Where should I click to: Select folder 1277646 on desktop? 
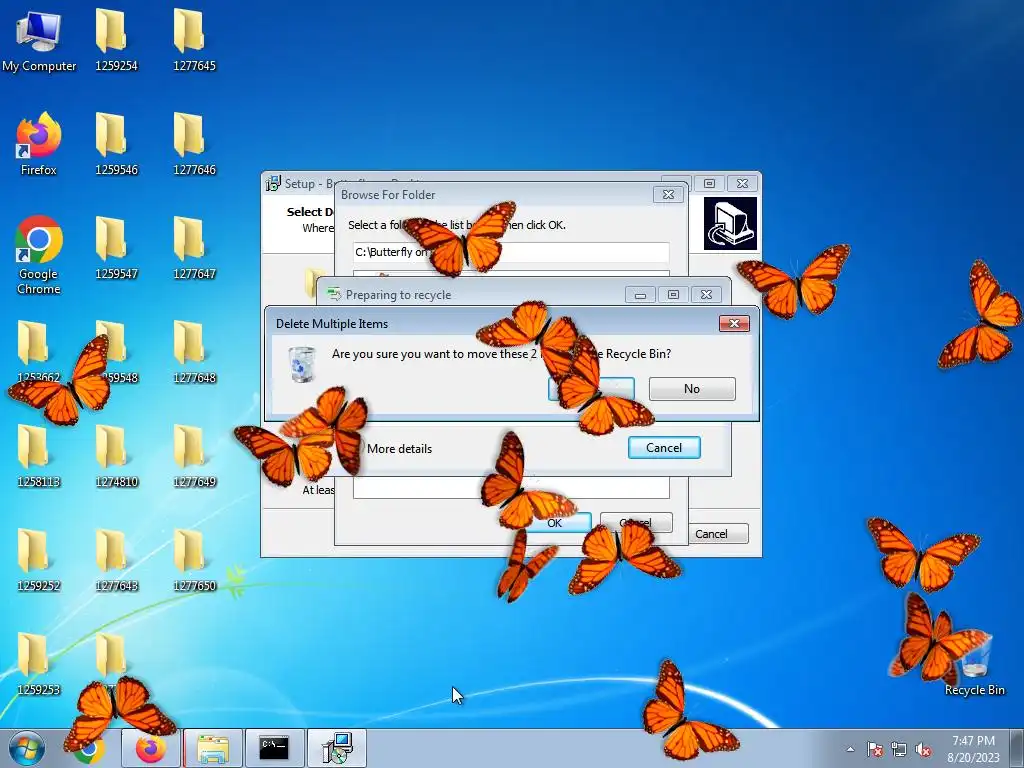[194, 144]
